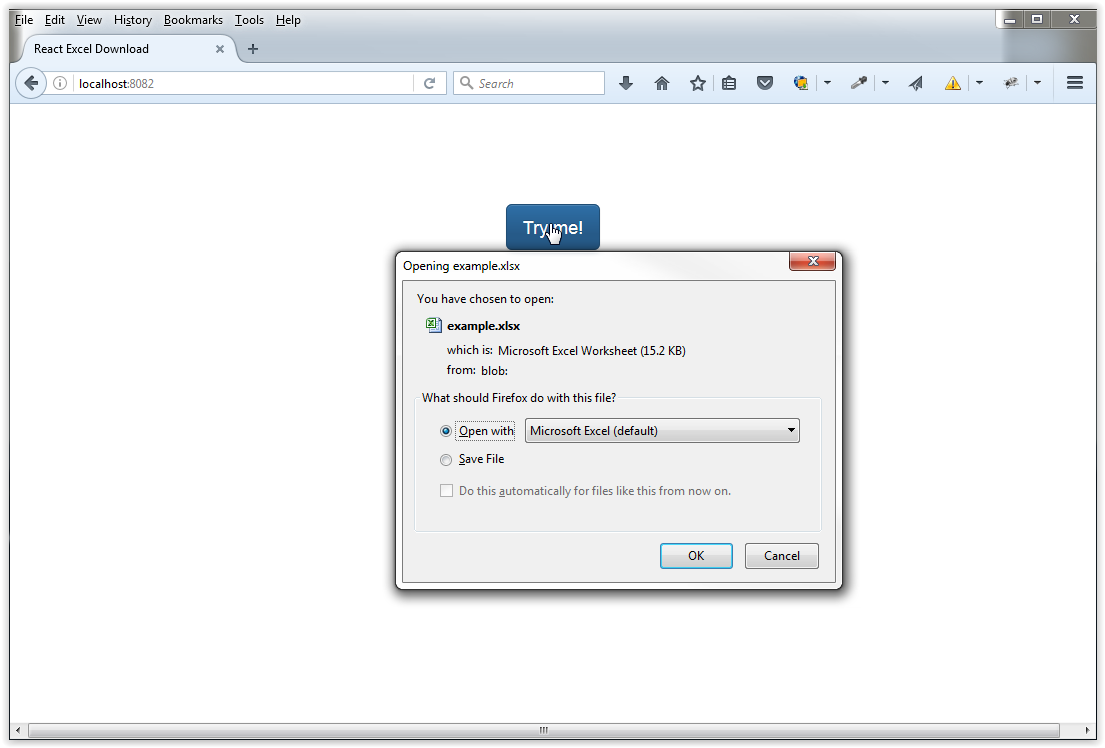Check Do this automatically for files
This screenshot has height=748, width=1105.
click(x=446, y=491)
